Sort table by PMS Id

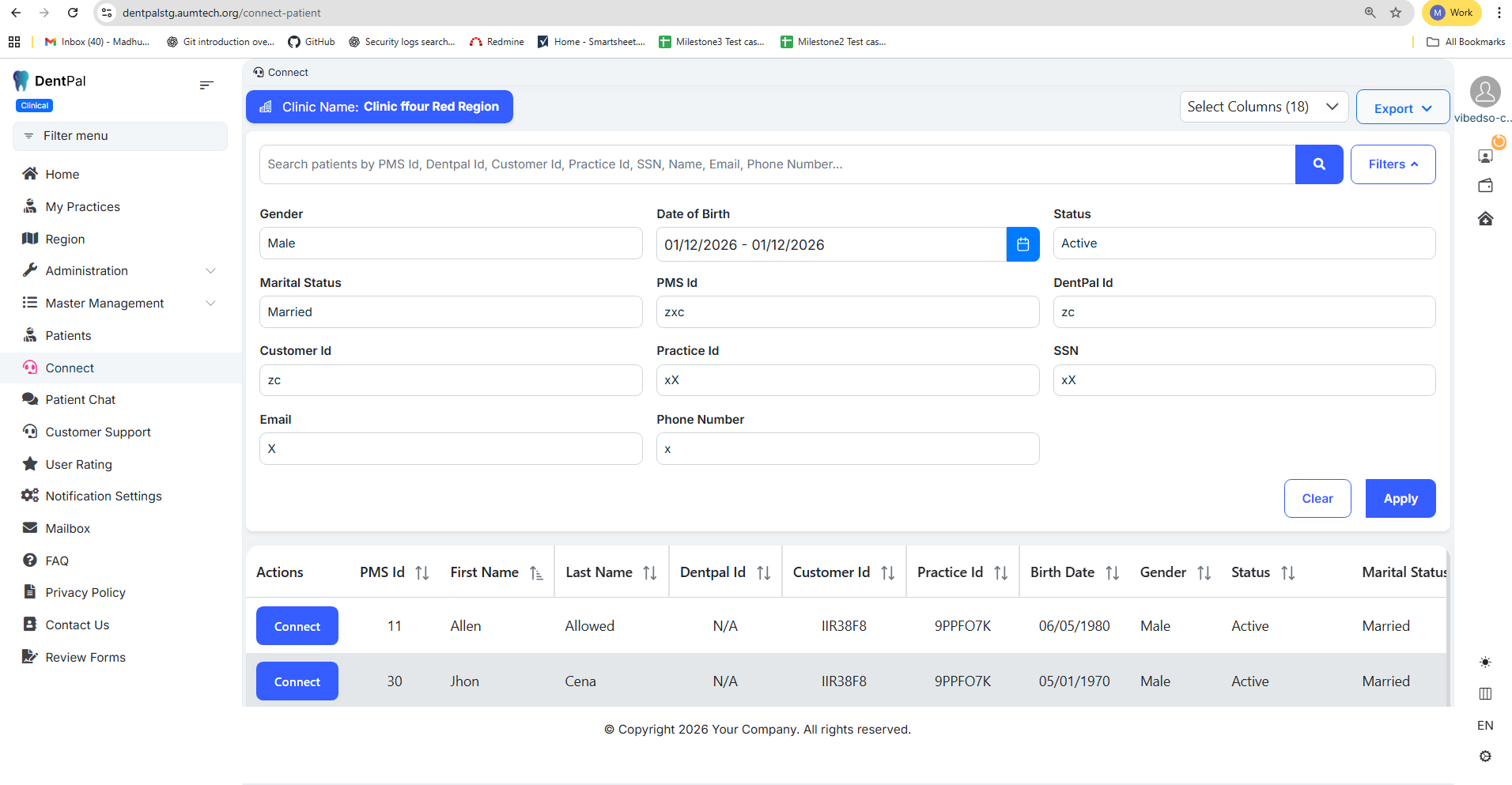pyautogui.click(x=422, y=573)
